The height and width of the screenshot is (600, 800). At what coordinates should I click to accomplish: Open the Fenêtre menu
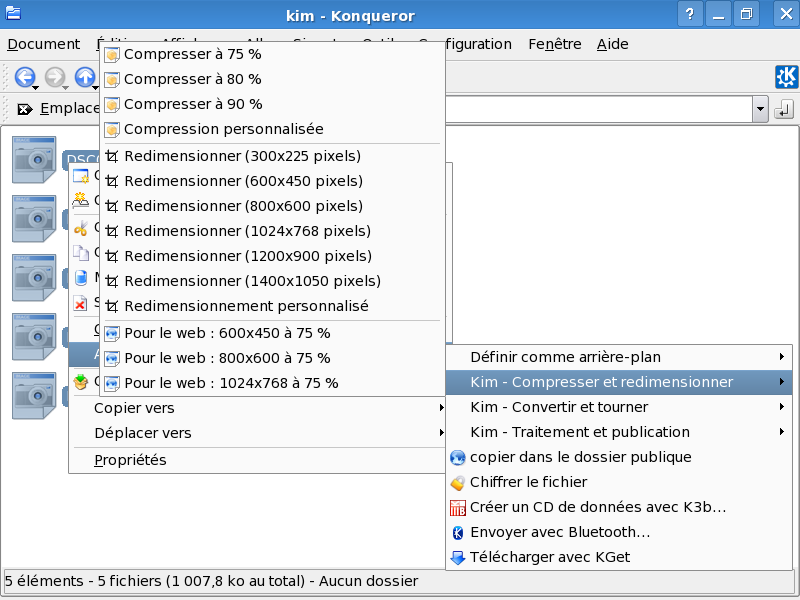click(555, 44)
